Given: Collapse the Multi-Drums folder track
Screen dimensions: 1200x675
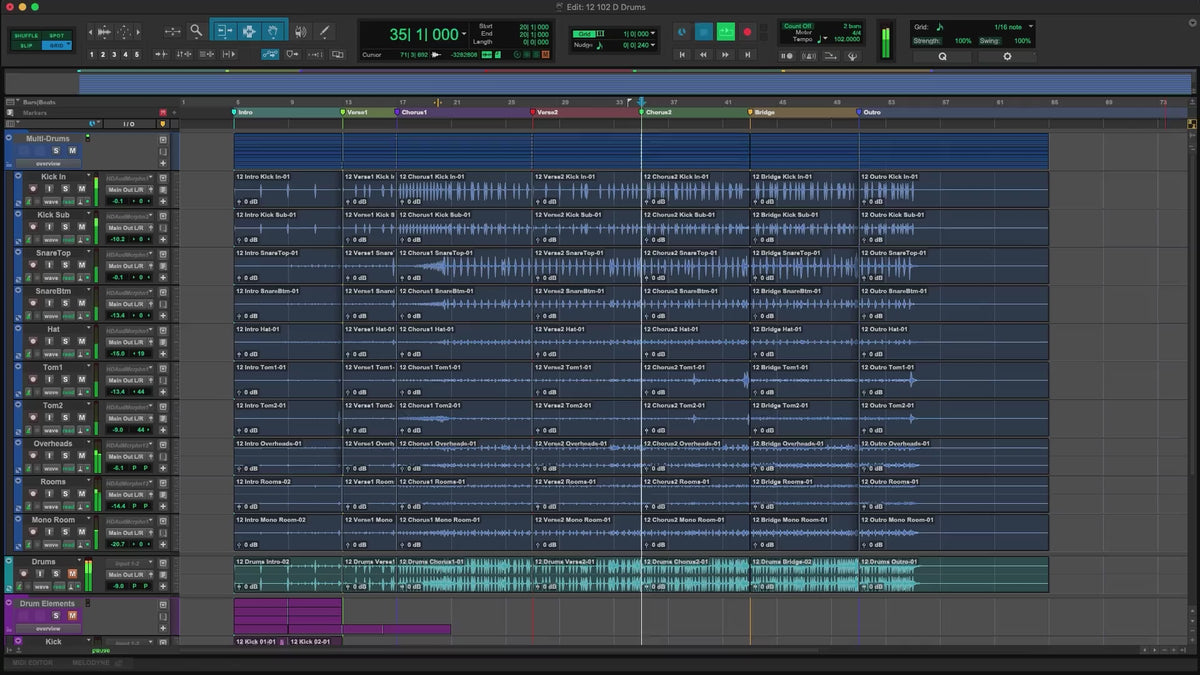Looking at the screenshot, I should pyautogui.click(x=9, y=138).
